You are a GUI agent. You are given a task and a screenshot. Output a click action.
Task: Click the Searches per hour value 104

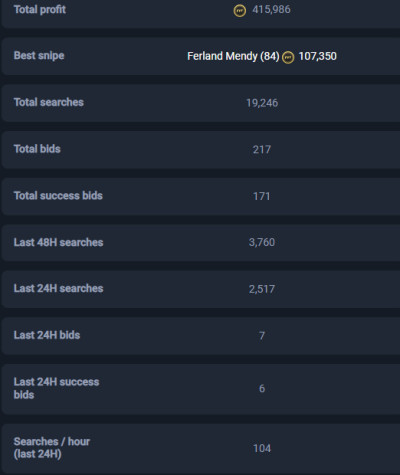[262, 448]
